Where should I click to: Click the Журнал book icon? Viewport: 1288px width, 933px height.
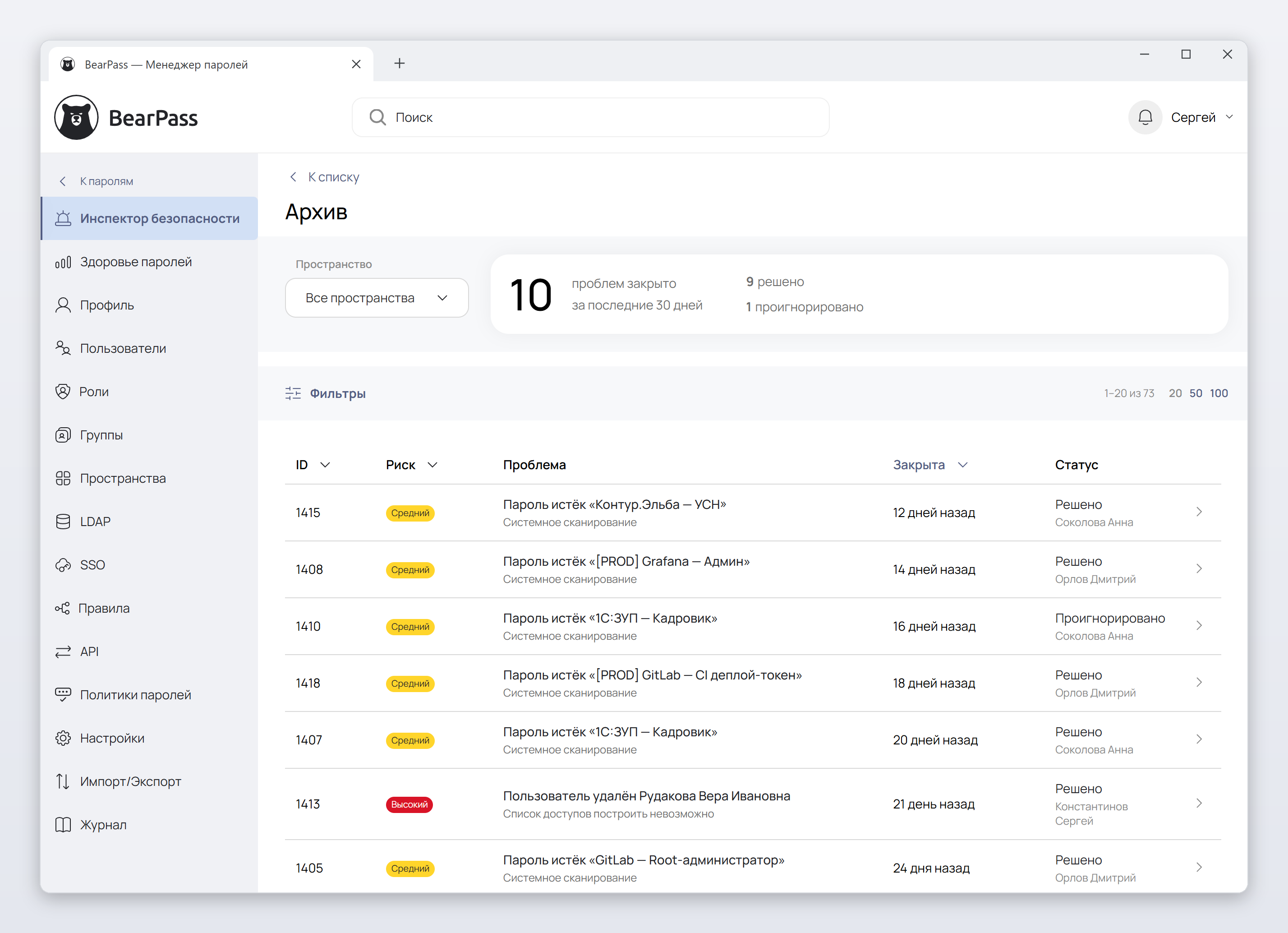point(63,824)
